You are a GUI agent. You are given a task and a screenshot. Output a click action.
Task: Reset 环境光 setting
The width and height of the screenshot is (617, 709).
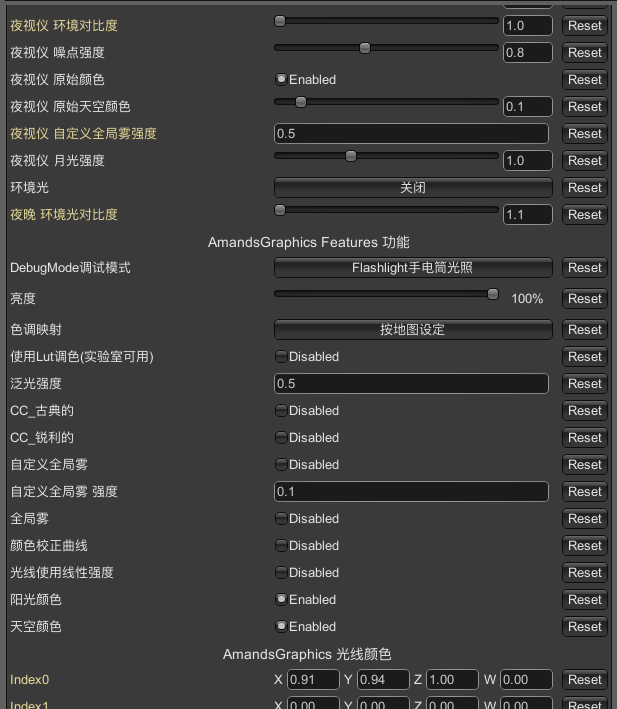coord(585,188)
